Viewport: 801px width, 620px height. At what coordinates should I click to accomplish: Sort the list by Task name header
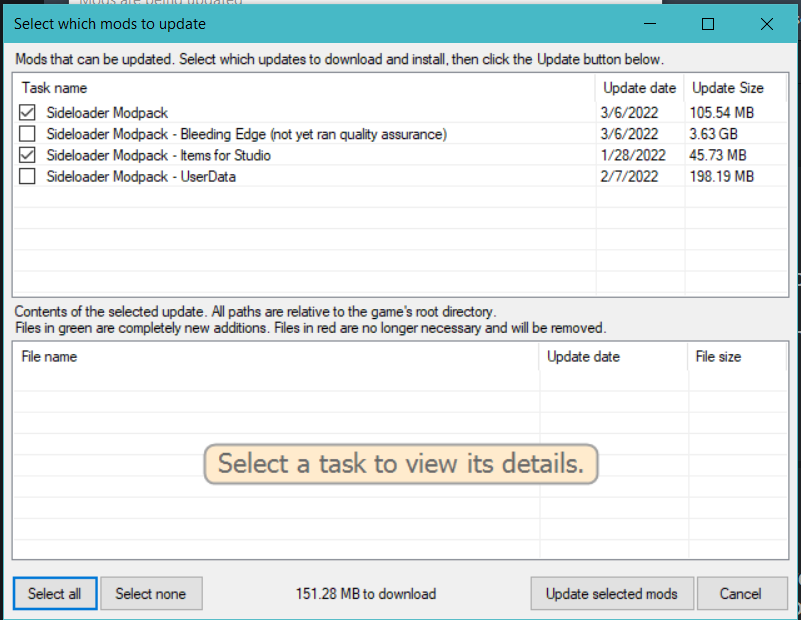[304, 88]
